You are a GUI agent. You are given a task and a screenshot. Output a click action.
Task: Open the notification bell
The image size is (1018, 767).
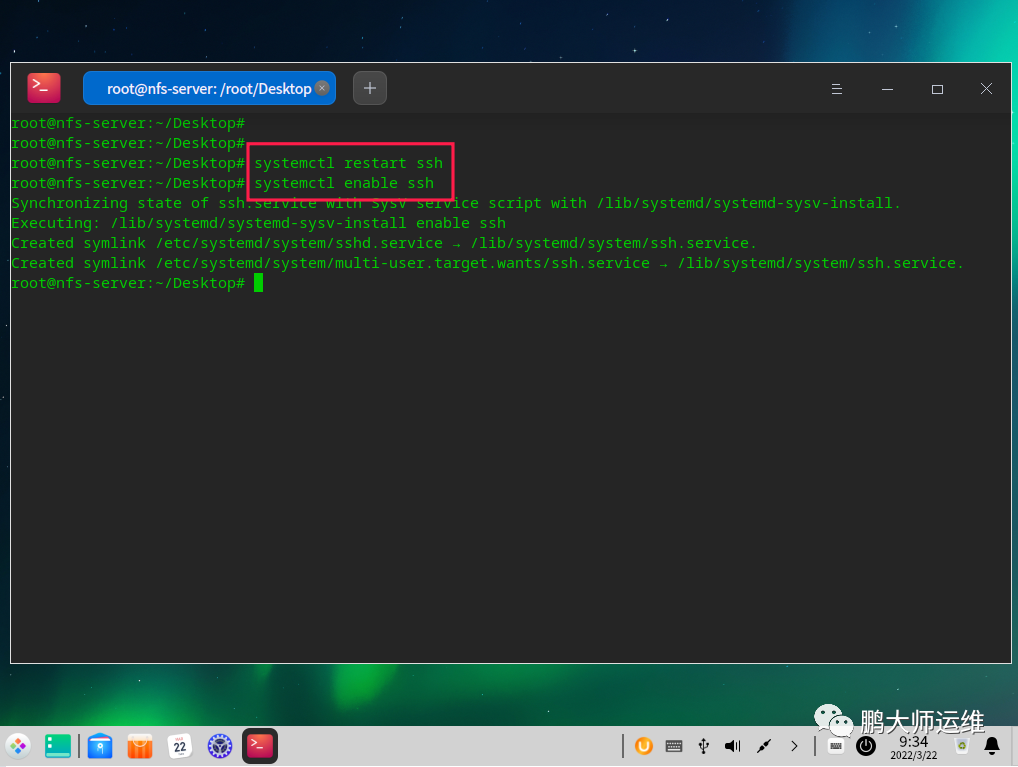coord(992,746)
